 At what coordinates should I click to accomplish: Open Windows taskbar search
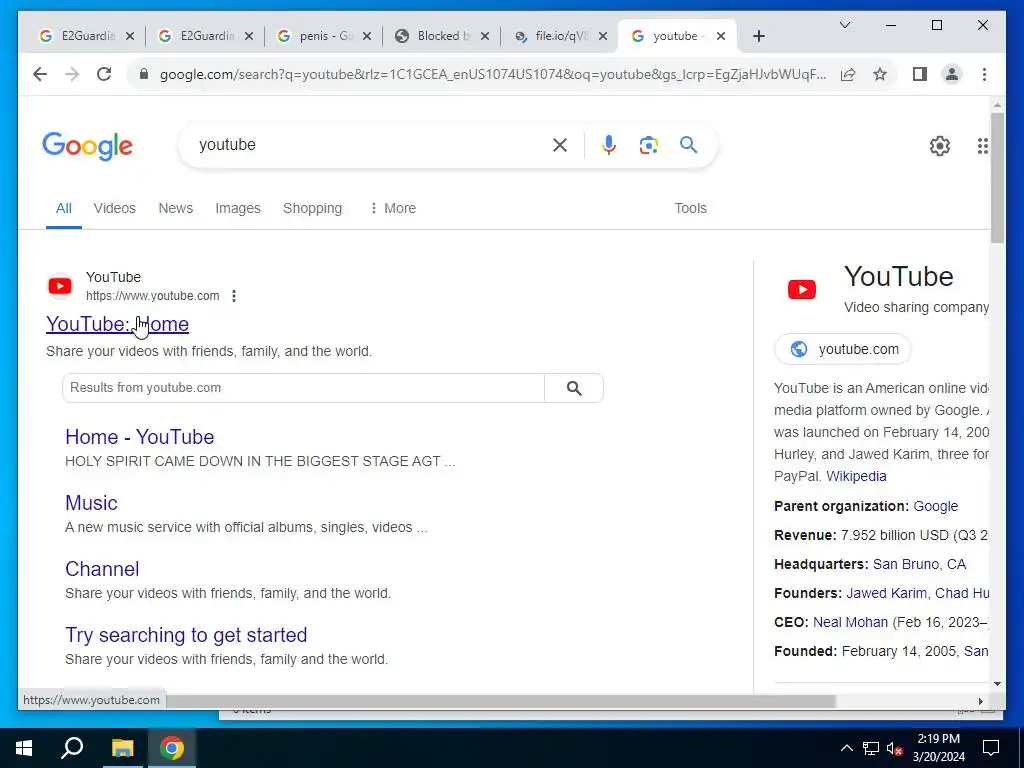(72, 748)
